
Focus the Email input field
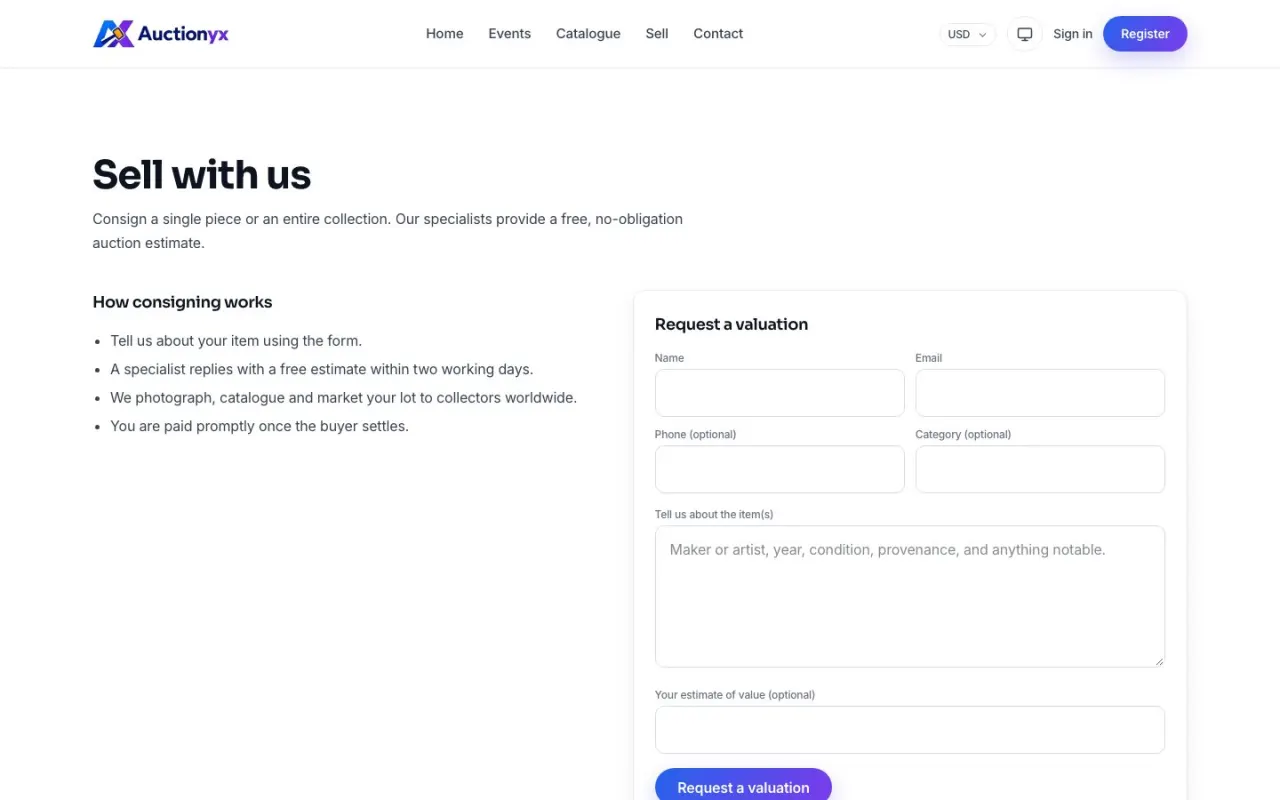(1040, 393)
